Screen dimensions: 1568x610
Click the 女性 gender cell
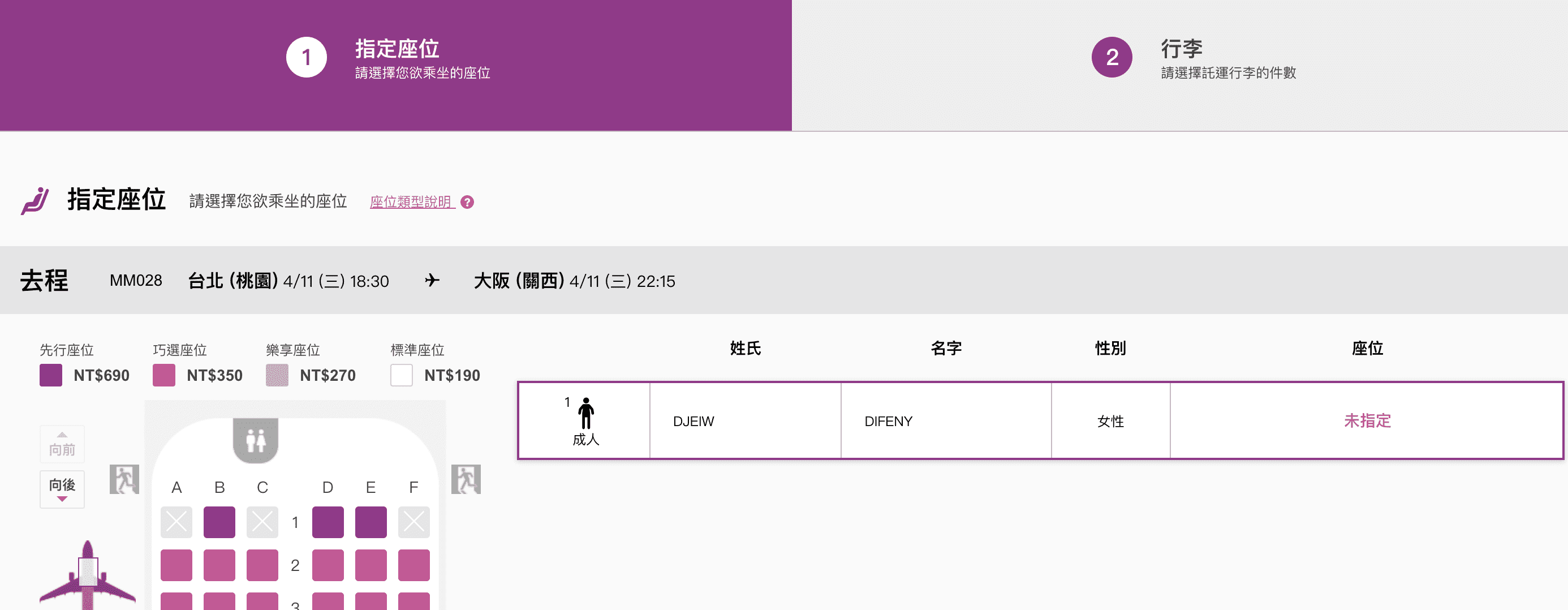point(1110,420)
